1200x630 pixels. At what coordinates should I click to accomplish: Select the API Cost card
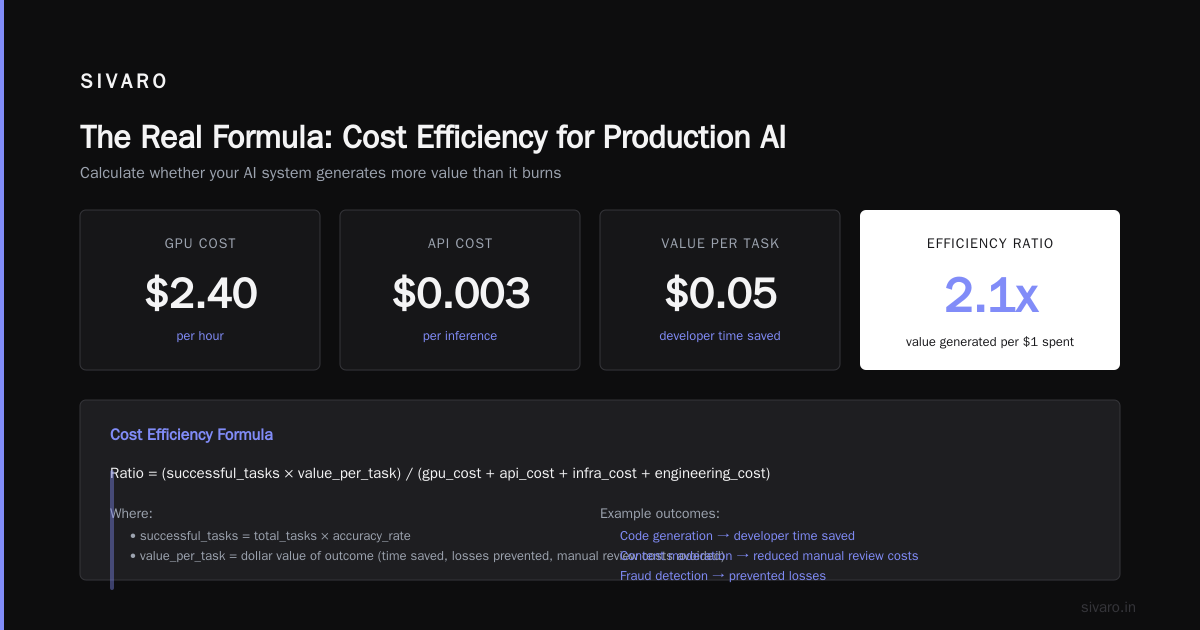click(x=460, y=290)
